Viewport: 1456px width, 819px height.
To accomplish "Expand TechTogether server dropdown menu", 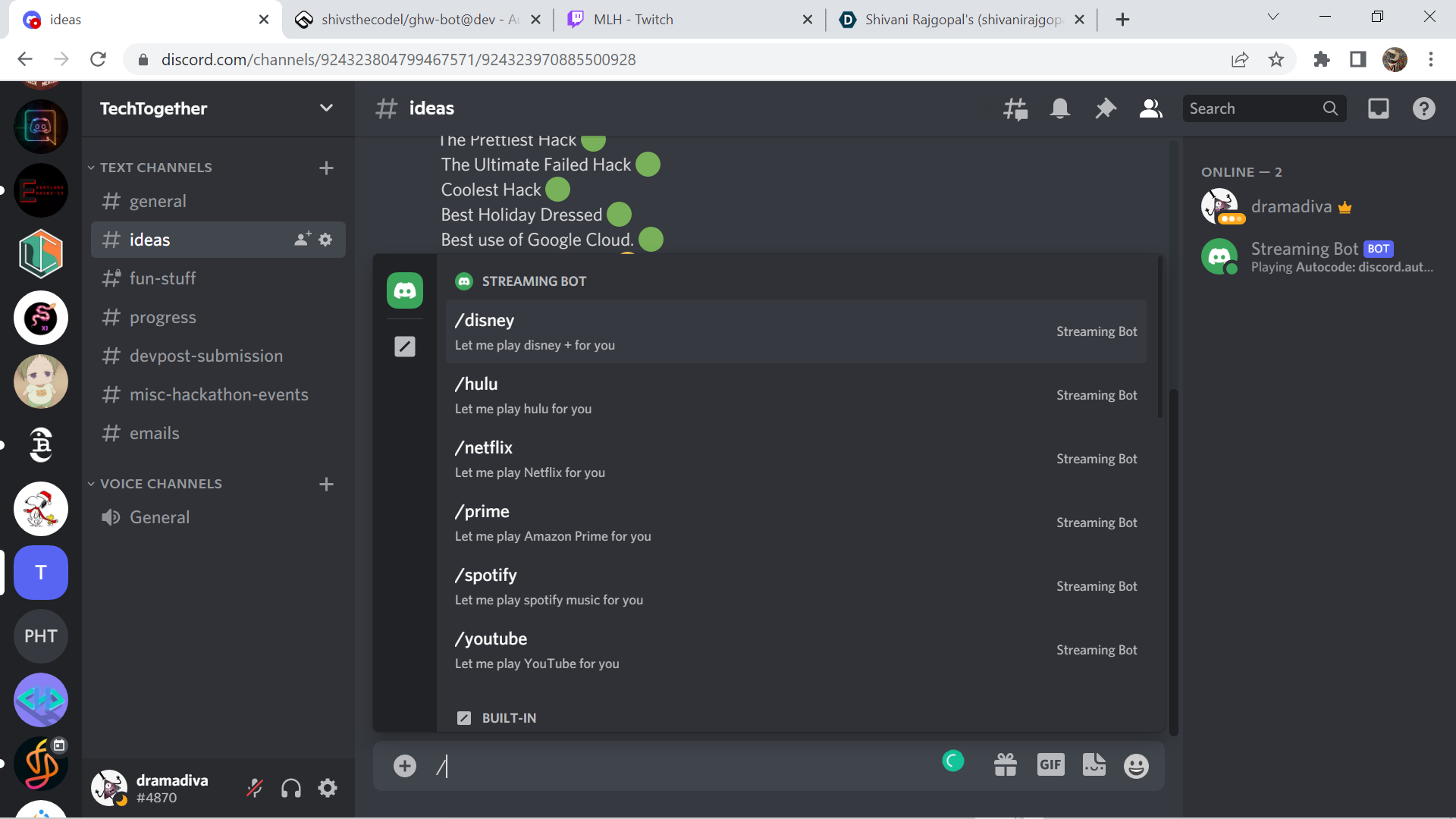I will click(x=326, y=108).
